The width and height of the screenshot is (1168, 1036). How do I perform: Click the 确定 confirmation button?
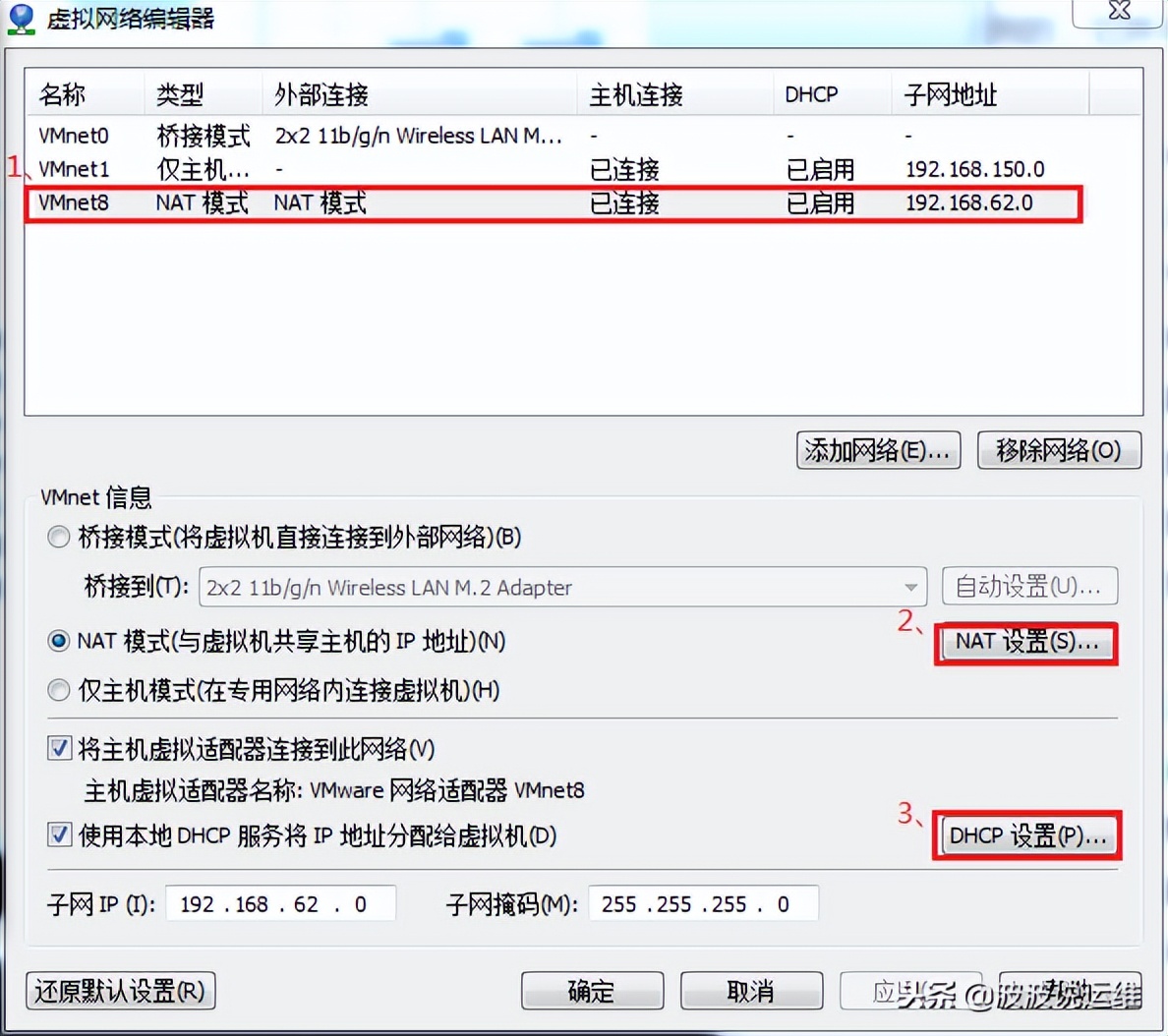pos(592,991)
